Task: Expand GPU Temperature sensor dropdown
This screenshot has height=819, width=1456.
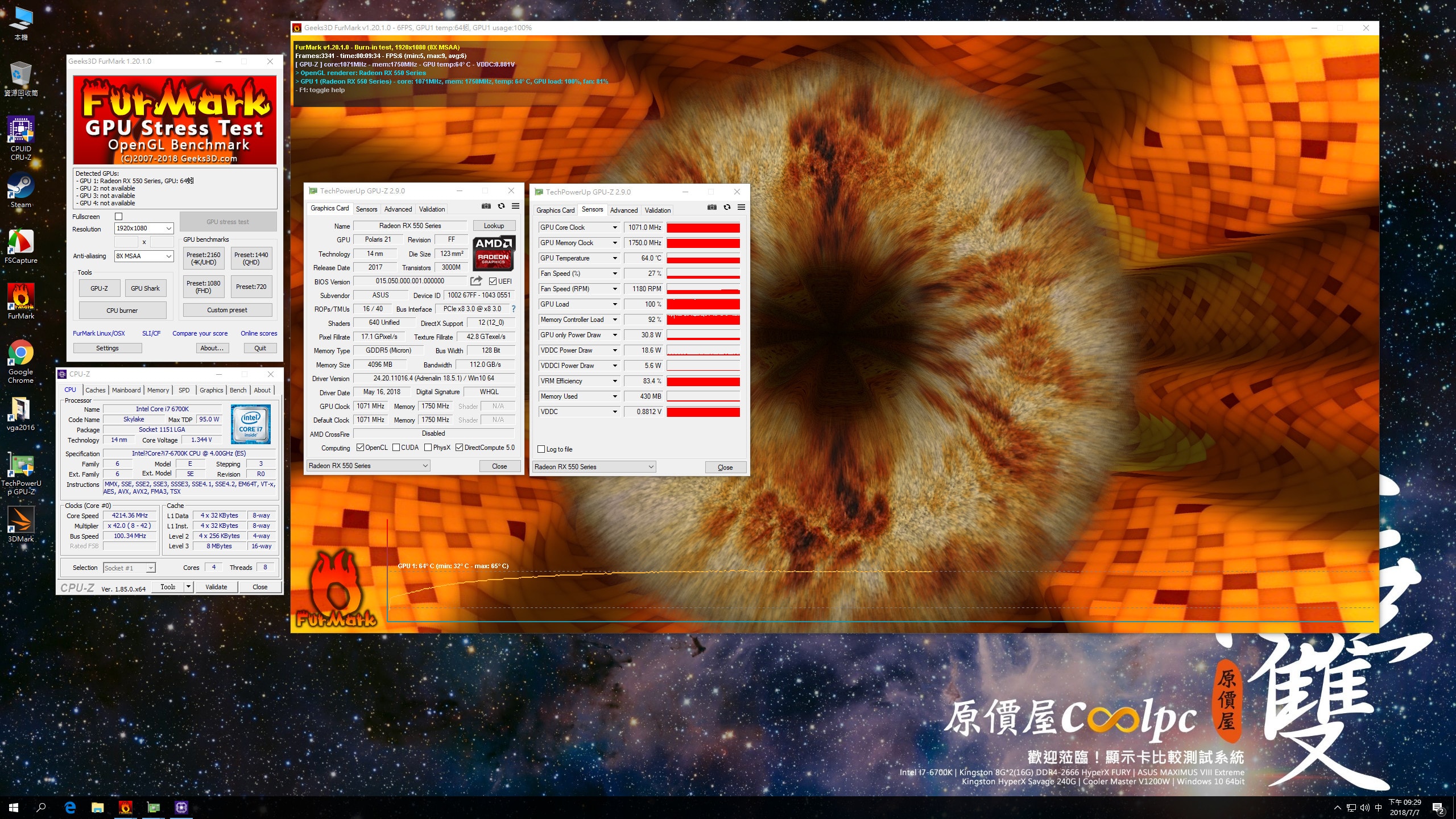Action: [x=615, y=258]
